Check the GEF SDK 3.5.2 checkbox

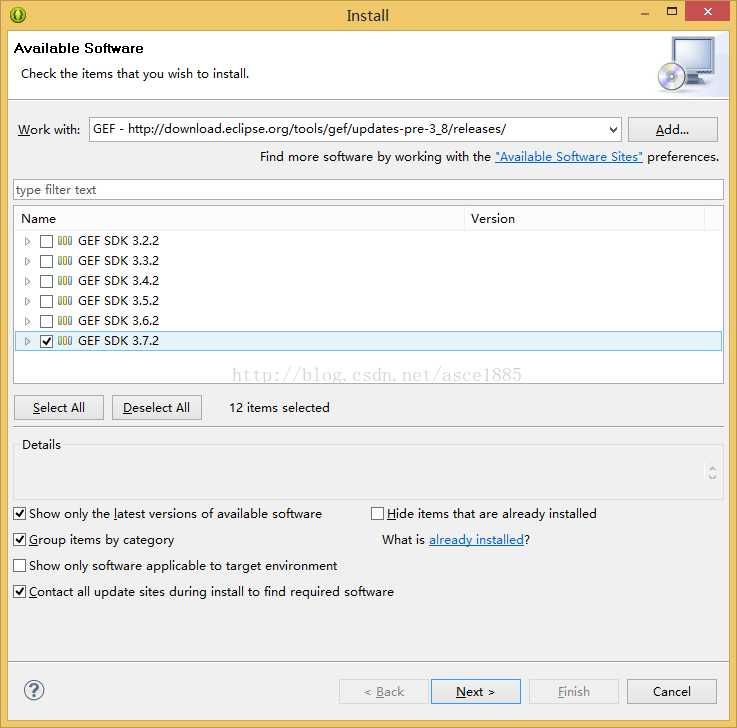(x=46, y=301)
